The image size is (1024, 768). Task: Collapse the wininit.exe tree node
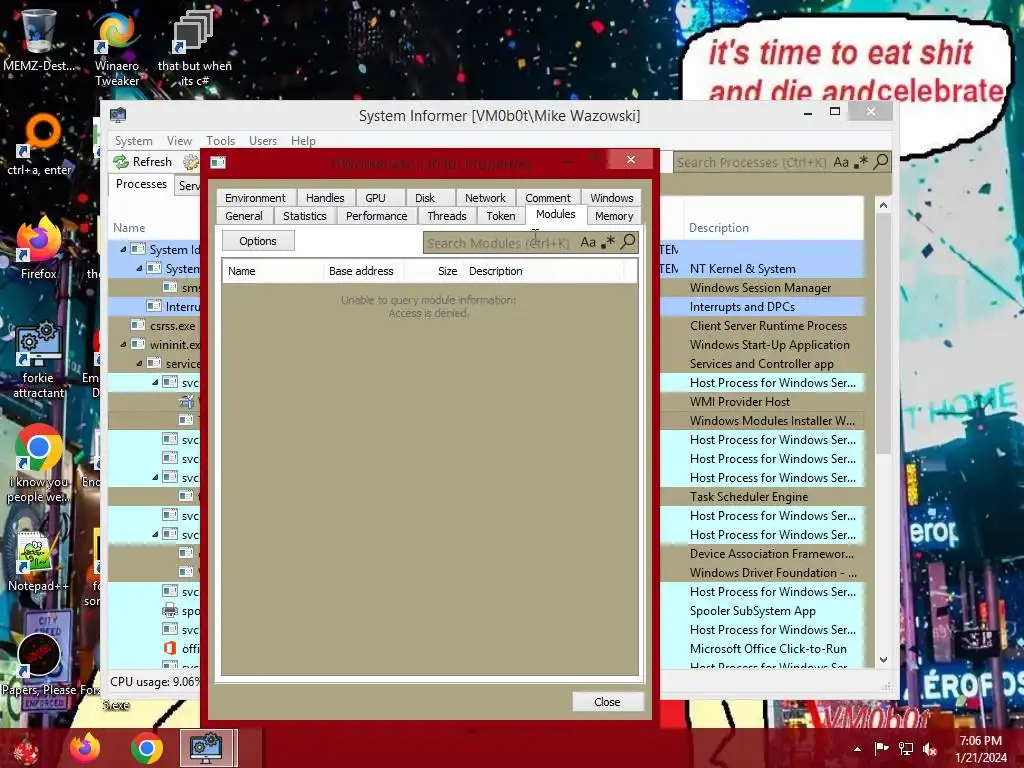(123, 344)
